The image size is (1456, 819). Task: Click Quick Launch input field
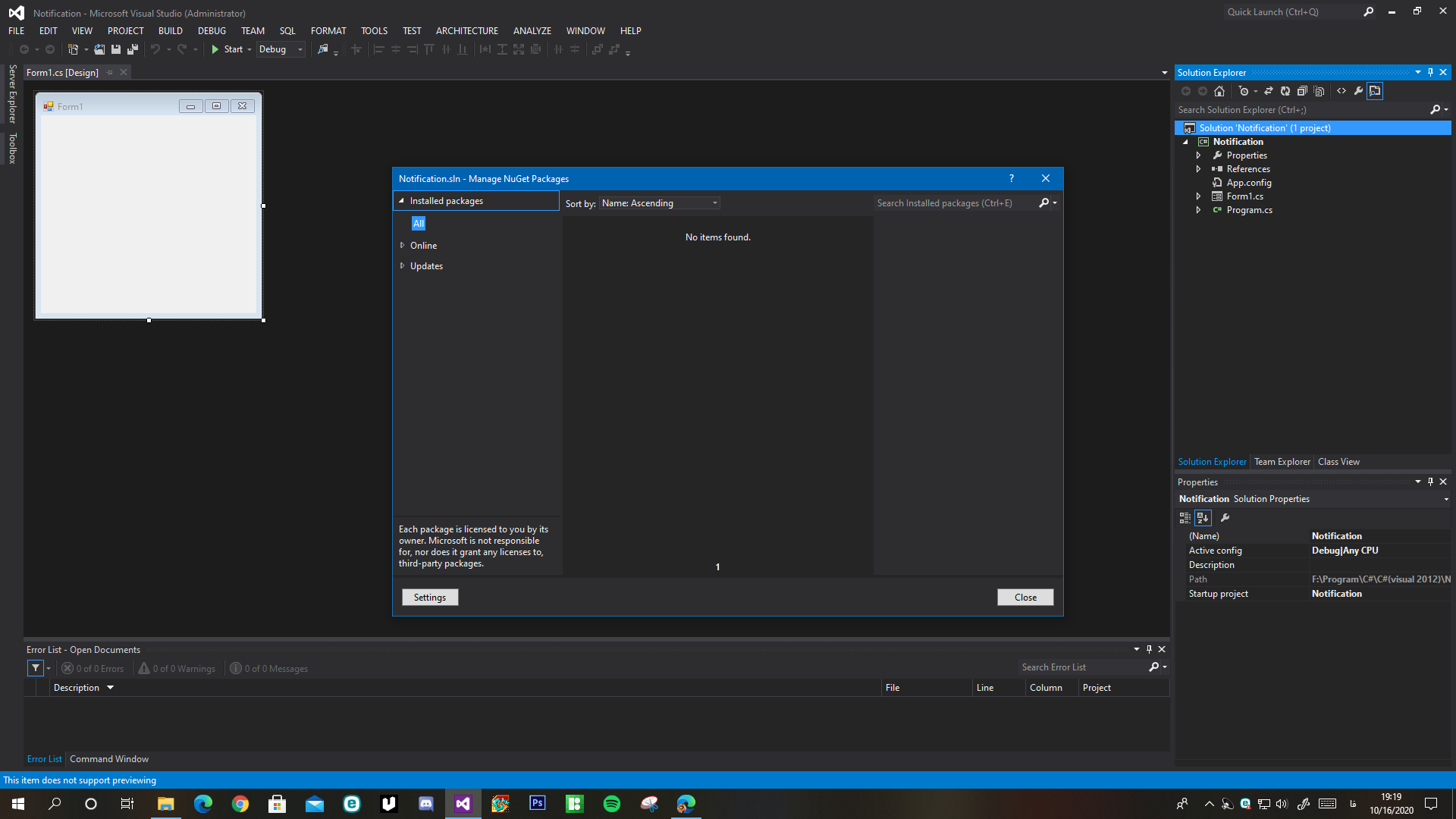click(x=1293, y=12)
